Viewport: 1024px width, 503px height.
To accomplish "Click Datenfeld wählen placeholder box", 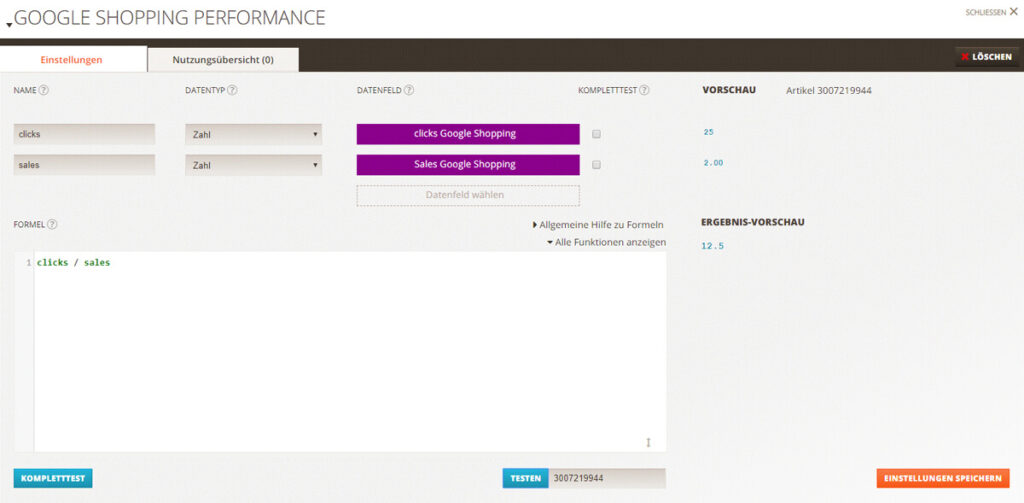I will click(468, 195).
